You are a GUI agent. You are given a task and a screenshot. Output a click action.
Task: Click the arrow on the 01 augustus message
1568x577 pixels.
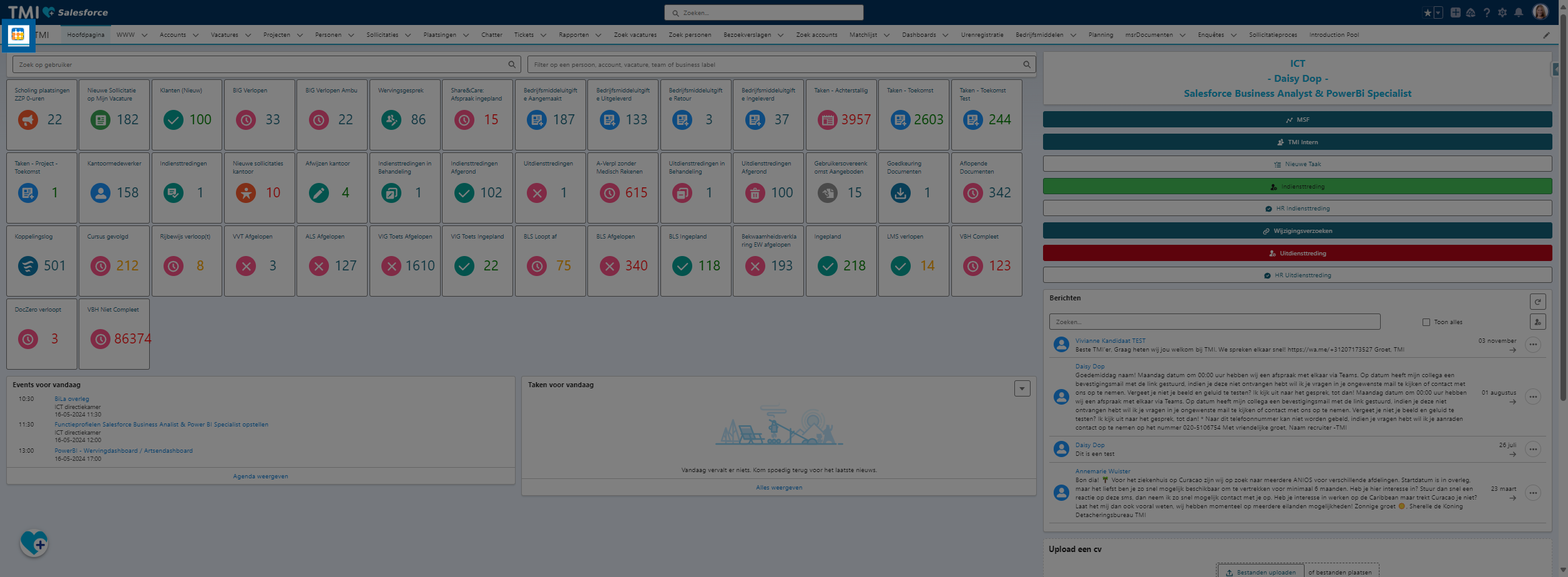tap(1512, 402)
